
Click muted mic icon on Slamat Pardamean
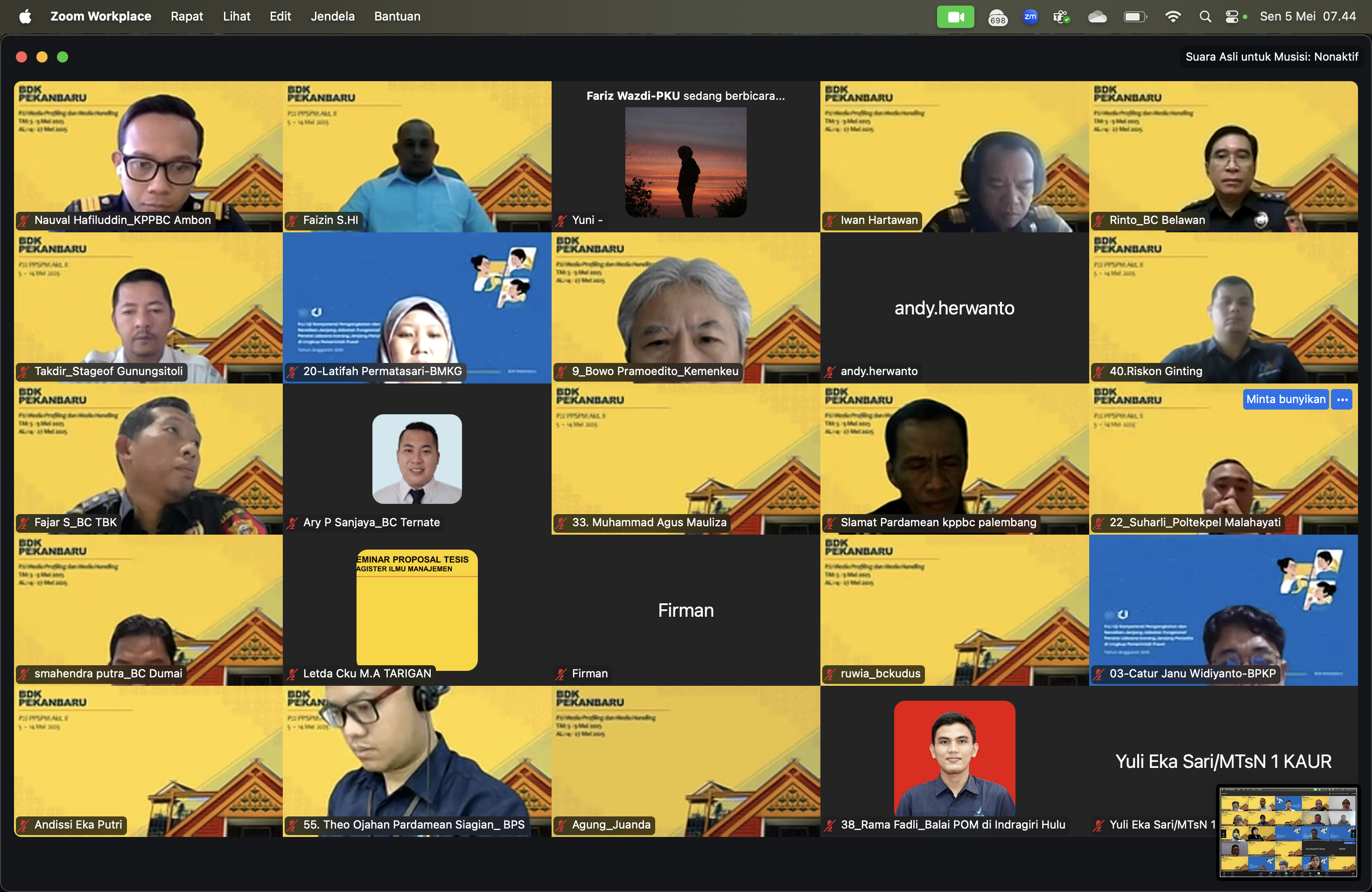830,523
